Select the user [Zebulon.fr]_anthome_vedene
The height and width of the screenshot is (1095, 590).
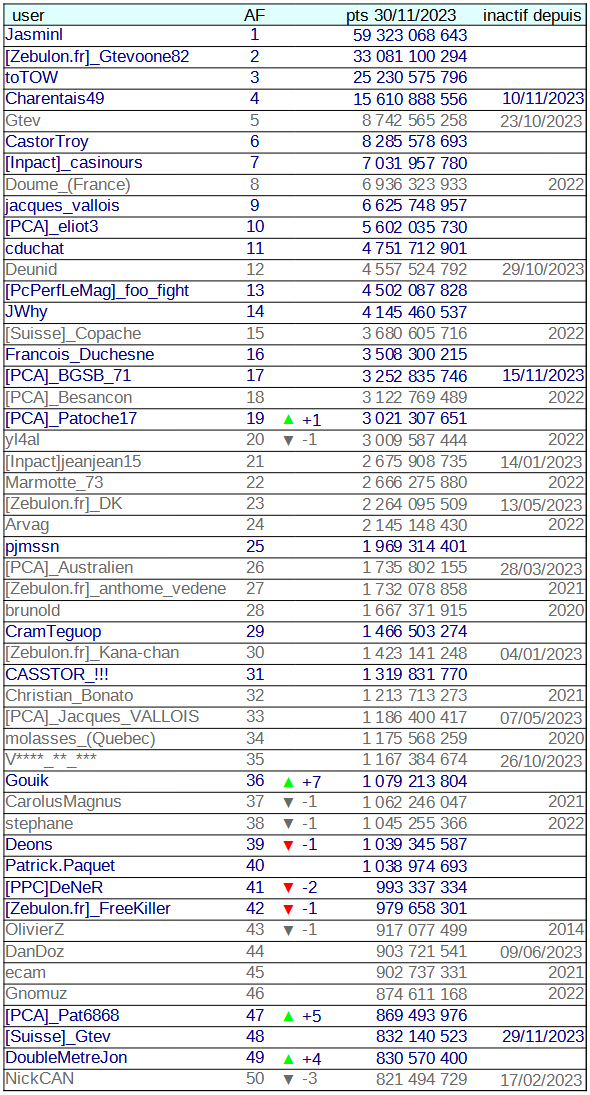click(x=115, y=589)
